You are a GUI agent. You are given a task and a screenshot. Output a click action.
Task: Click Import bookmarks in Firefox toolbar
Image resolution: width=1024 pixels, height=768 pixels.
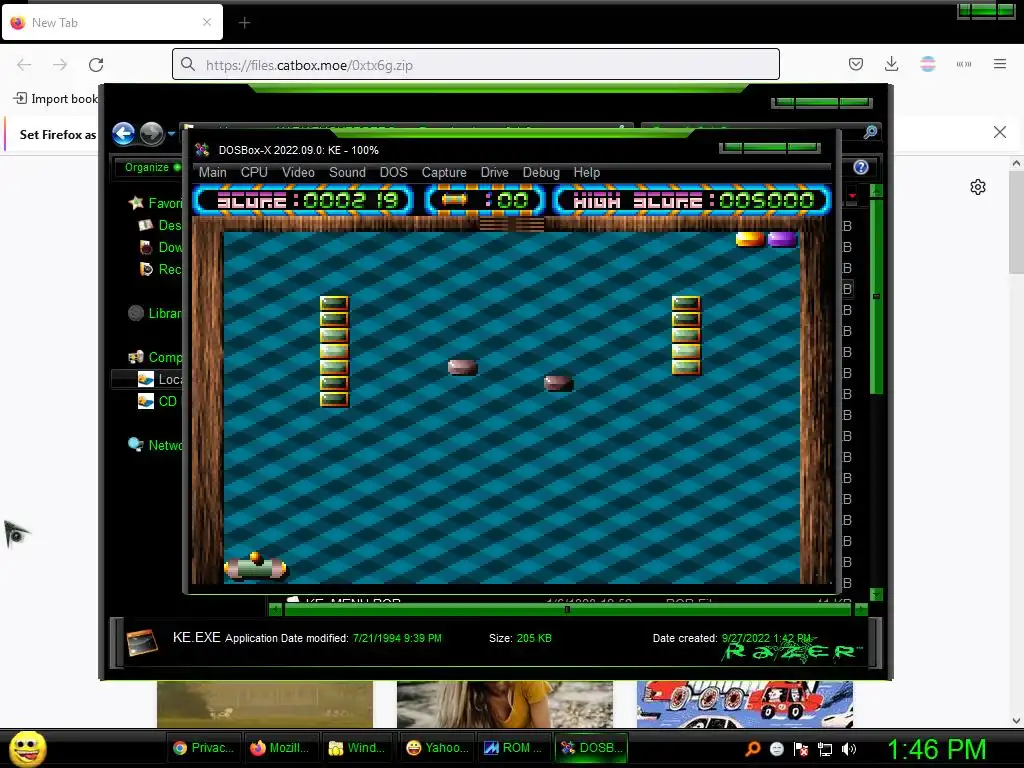coord(56,99)
